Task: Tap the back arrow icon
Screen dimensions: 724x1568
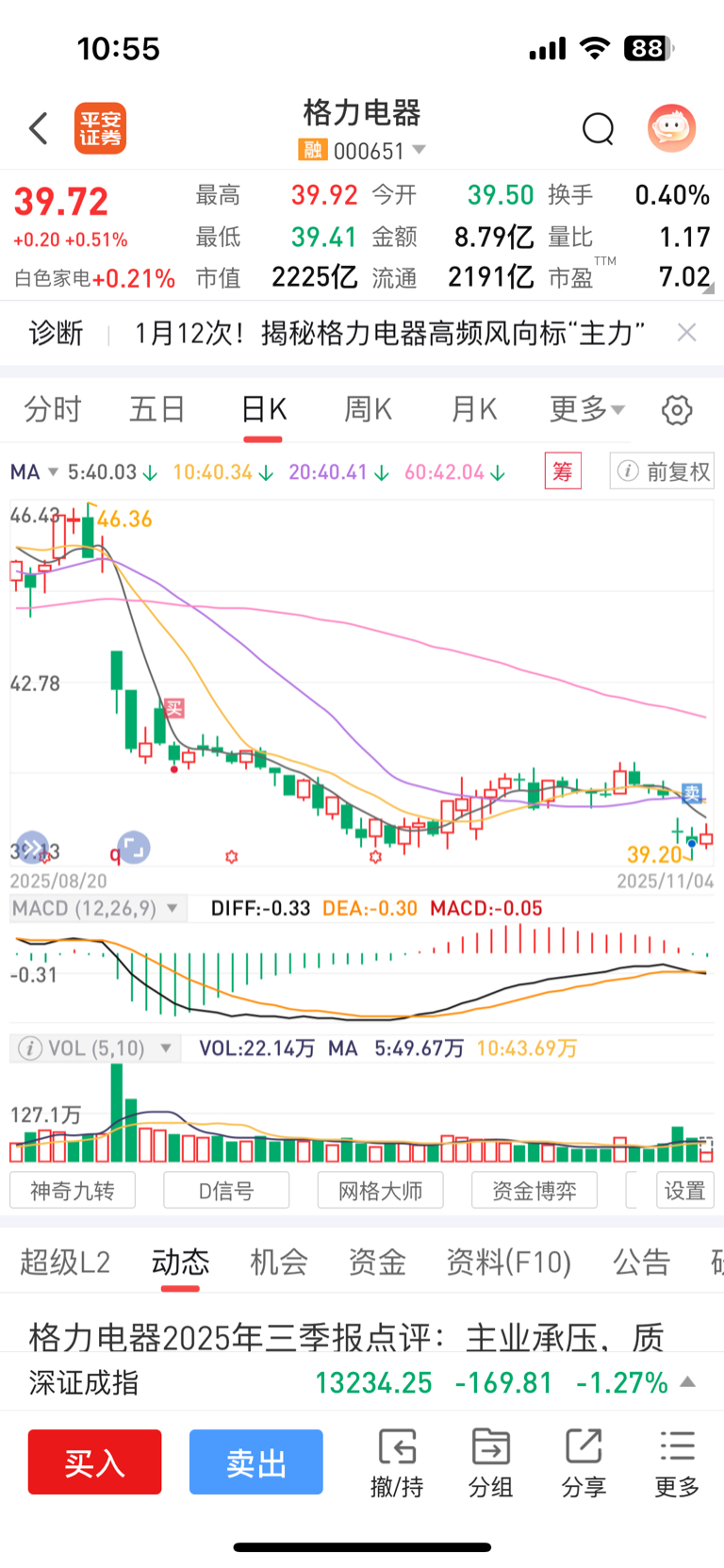Action: click(39, 128)
